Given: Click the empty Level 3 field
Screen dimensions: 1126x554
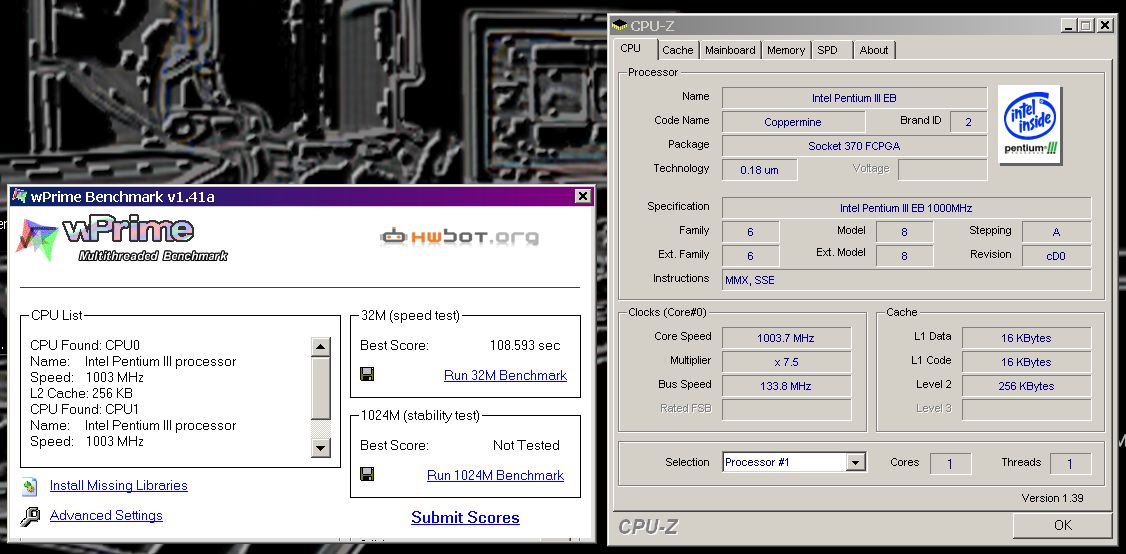Looking at the screenshot, I should [1026, 410].
